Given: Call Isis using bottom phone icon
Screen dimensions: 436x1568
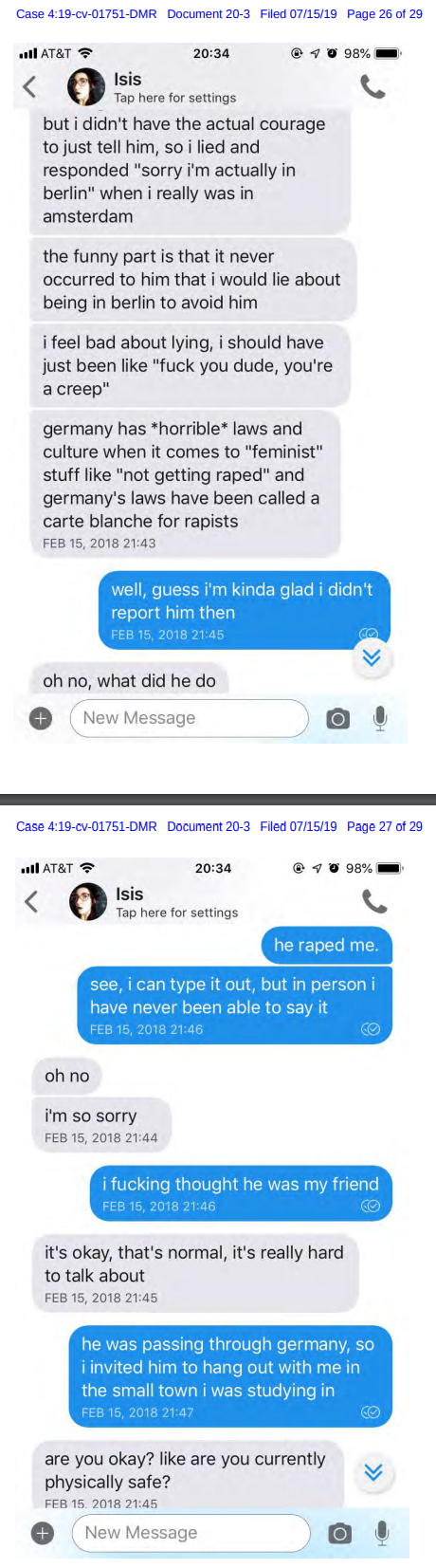Looking at the screenshot, I should pyautogui.click(x=374, y=902).
